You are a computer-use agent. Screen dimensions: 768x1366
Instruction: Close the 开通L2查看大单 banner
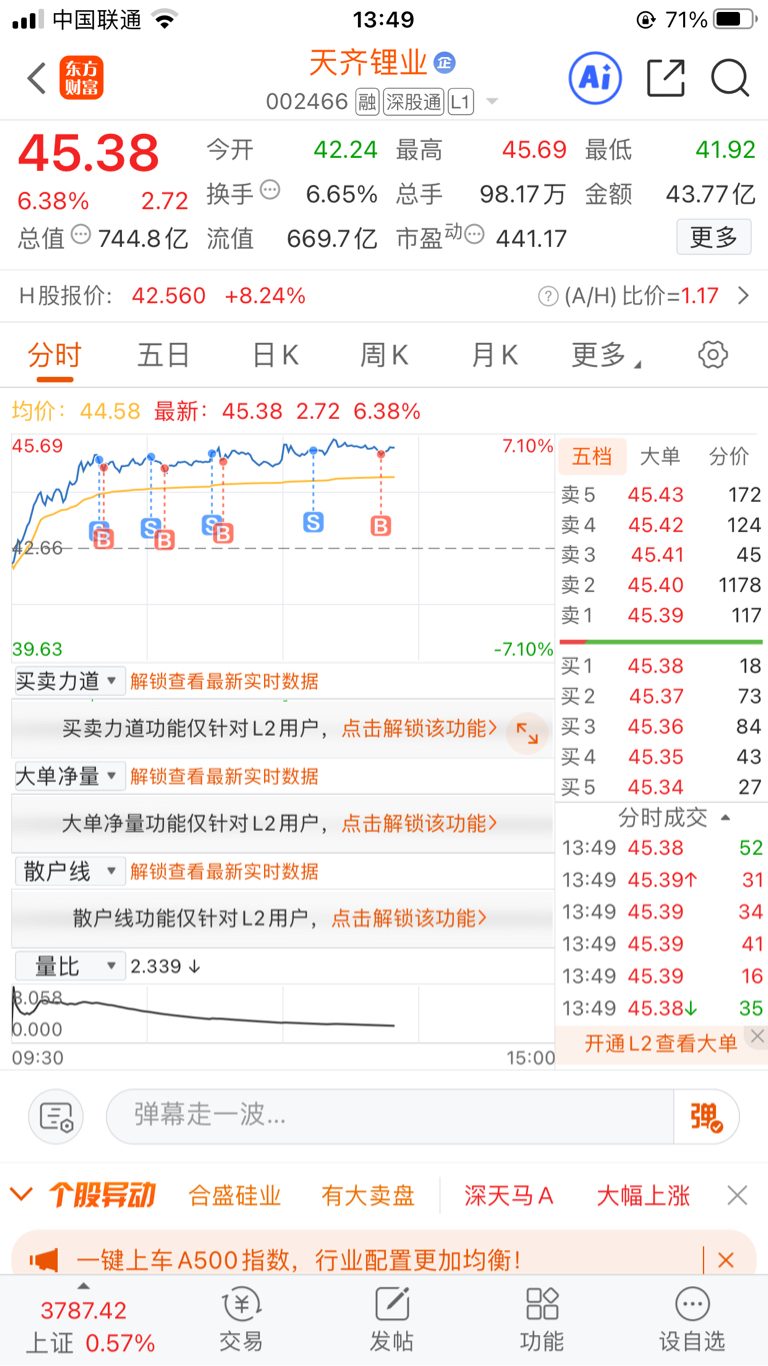click(757, 1037)
